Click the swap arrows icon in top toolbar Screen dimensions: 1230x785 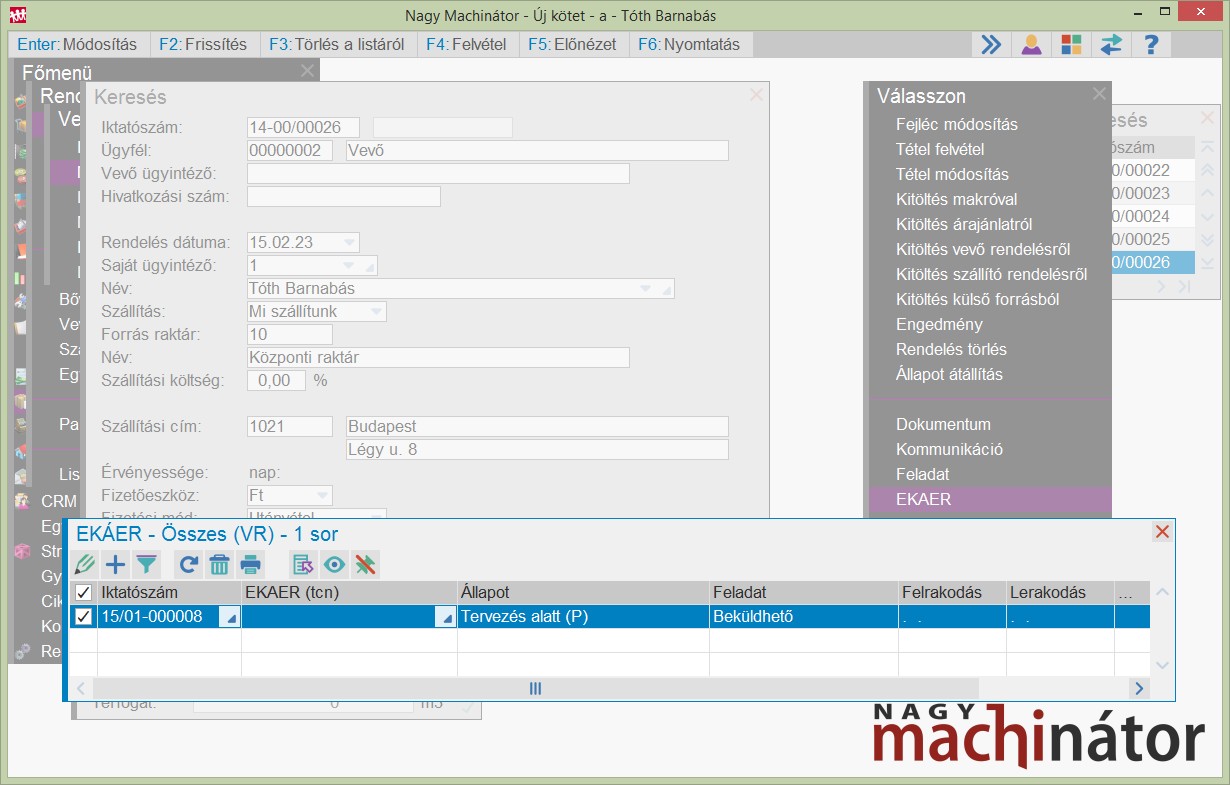[x=1111, y=44]
